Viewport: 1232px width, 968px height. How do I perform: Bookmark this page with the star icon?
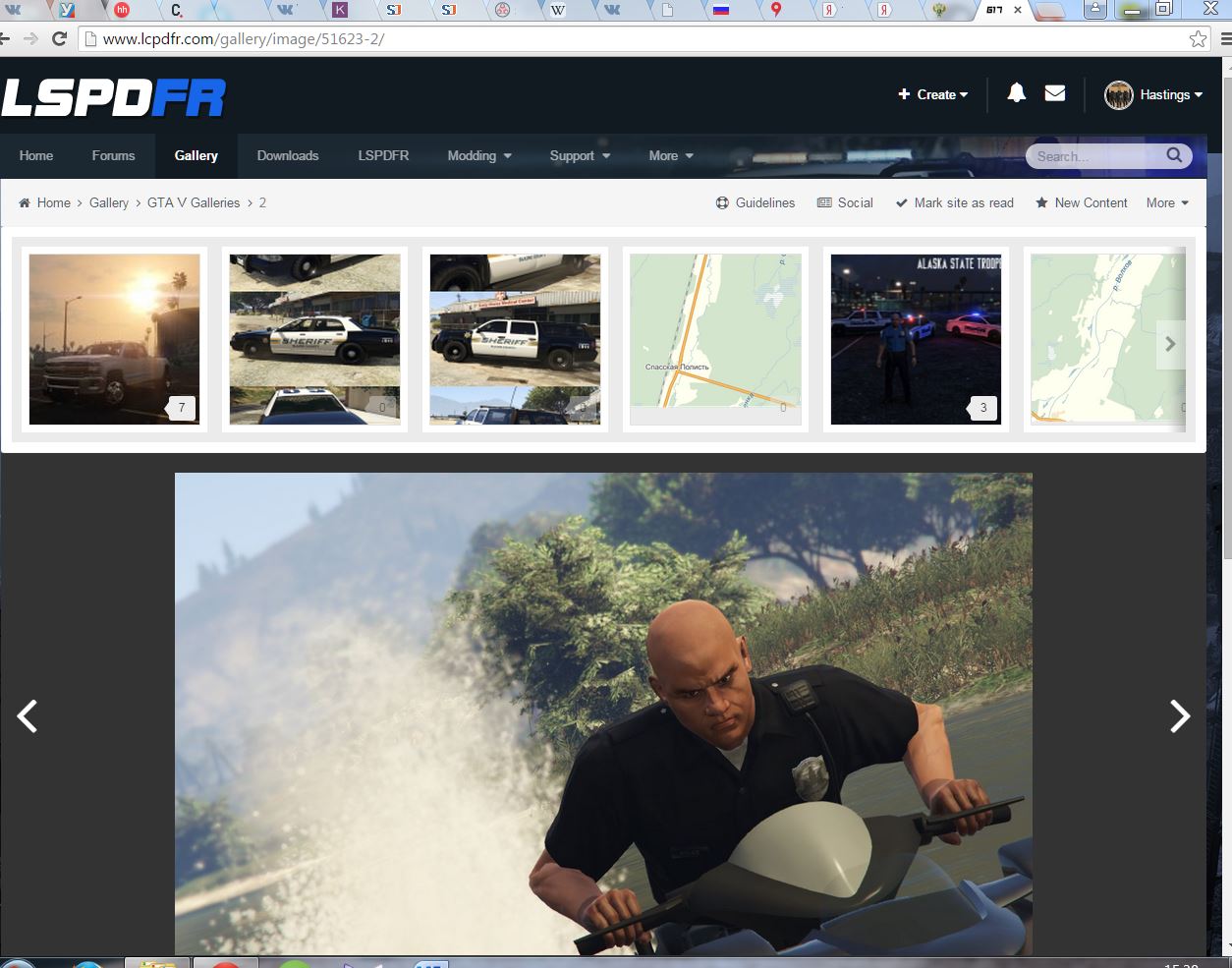[x=1198, y=39]
